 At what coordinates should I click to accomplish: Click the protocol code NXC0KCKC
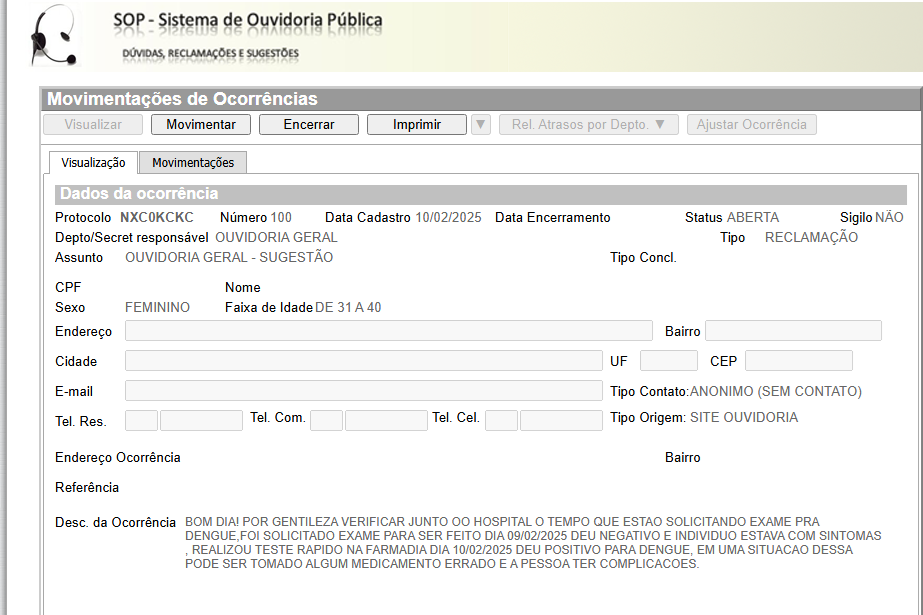tap(157, 217)
